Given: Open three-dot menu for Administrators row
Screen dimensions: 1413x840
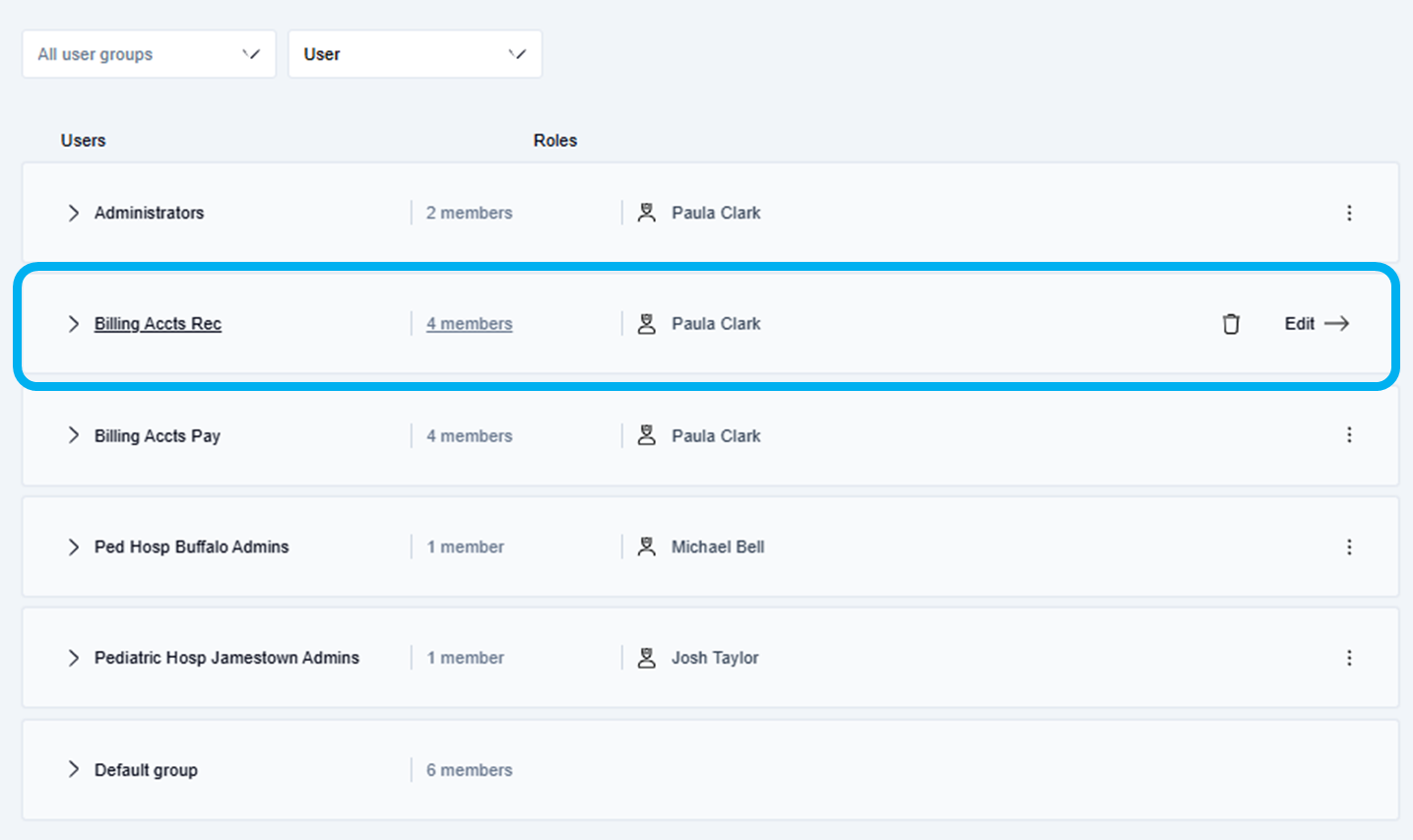Looking at the screenshot, I should click(1349, 213).
